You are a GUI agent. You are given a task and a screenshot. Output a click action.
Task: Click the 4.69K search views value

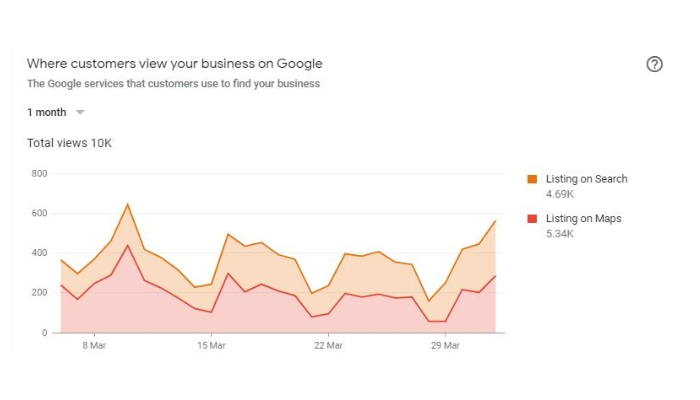(560, 194)
